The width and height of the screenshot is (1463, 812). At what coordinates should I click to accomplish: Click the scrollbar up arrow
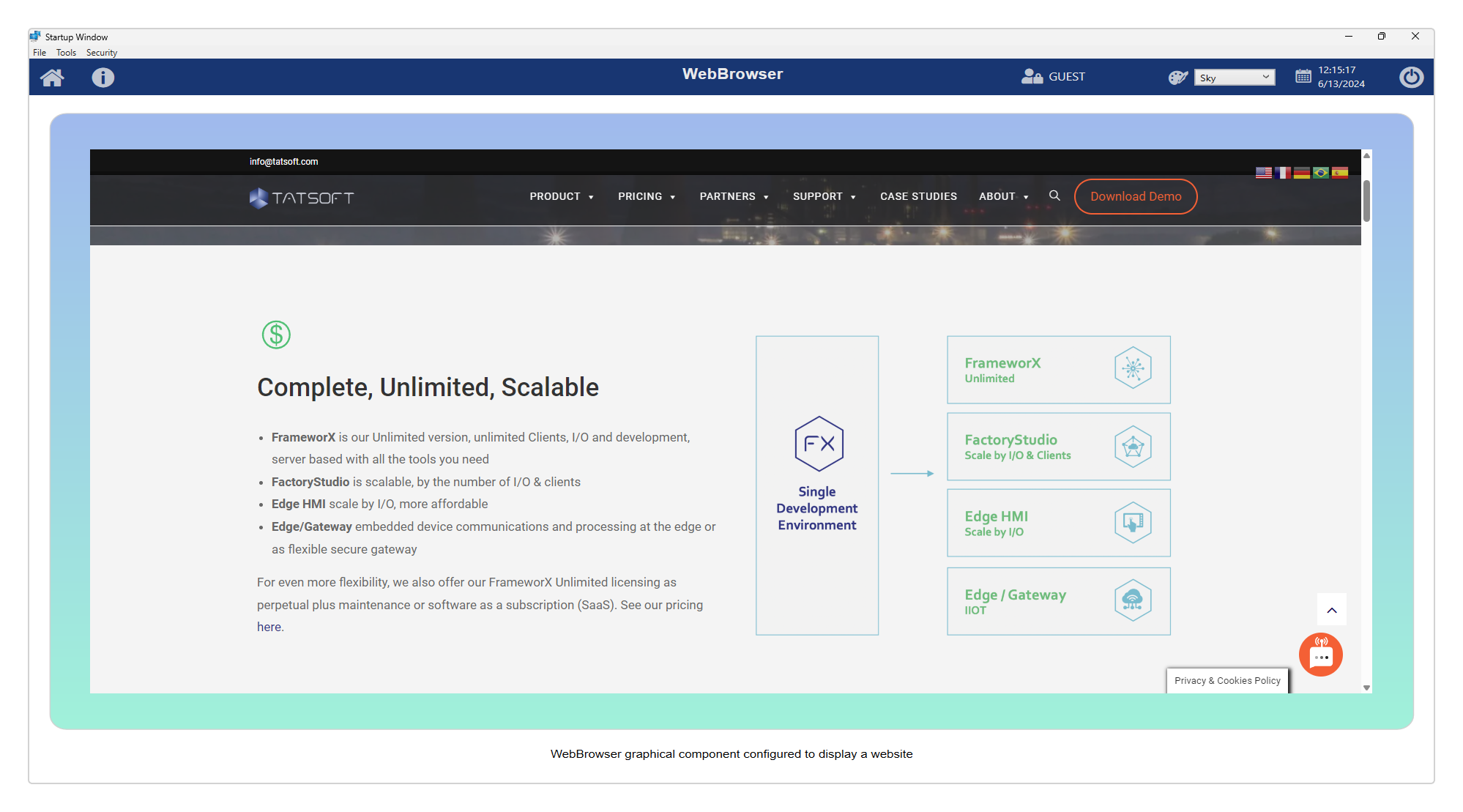click(x=1366, y=155)
